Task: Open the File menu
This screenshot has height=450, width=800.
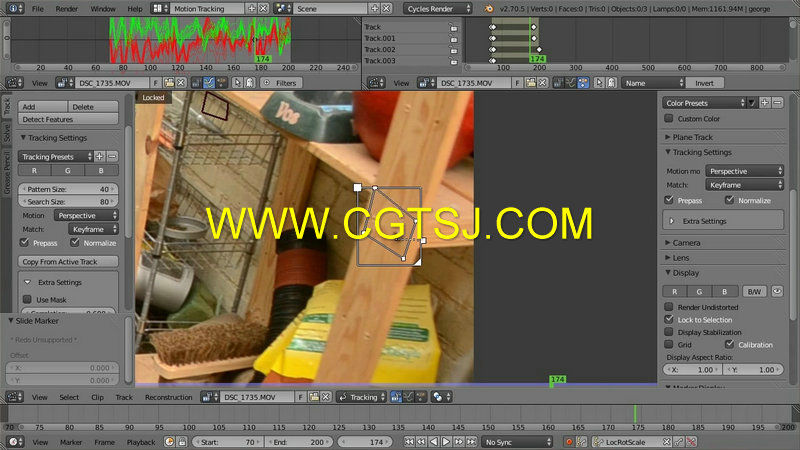Action: (38, 9)
